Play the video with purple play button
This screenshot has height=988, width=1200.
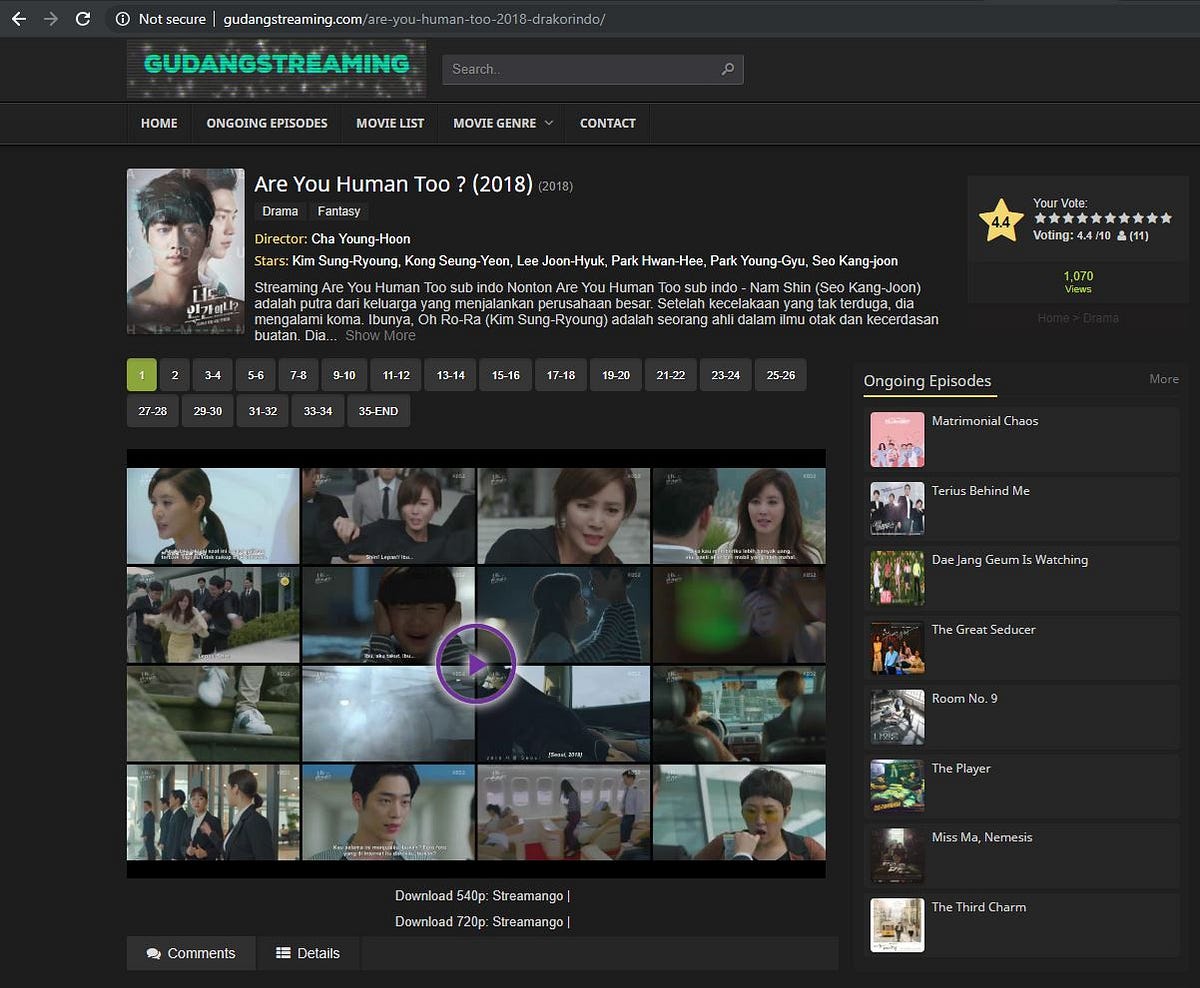476,663
